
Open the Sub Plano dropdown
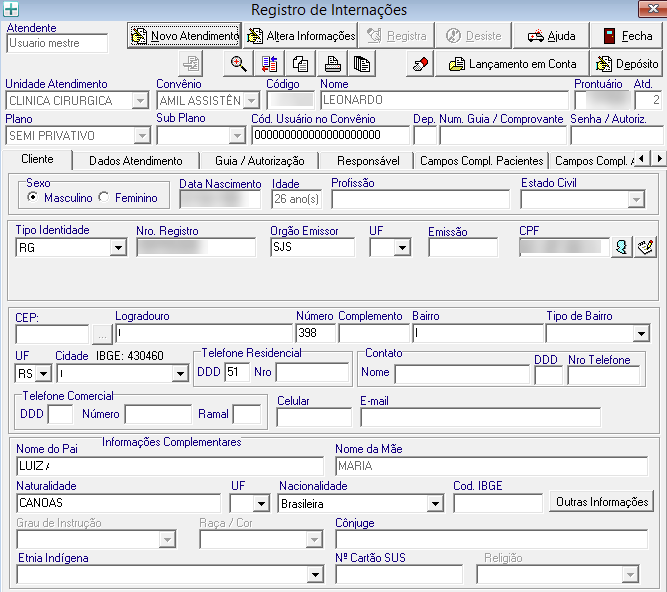tap(237, 136)
